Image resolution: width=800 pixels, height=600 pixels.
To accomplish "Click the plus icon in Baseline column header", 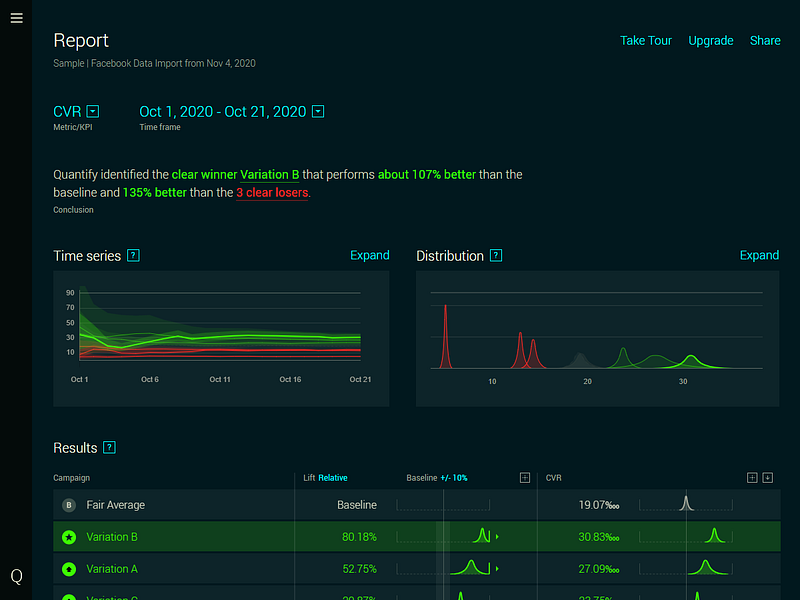I will (523, 477).
